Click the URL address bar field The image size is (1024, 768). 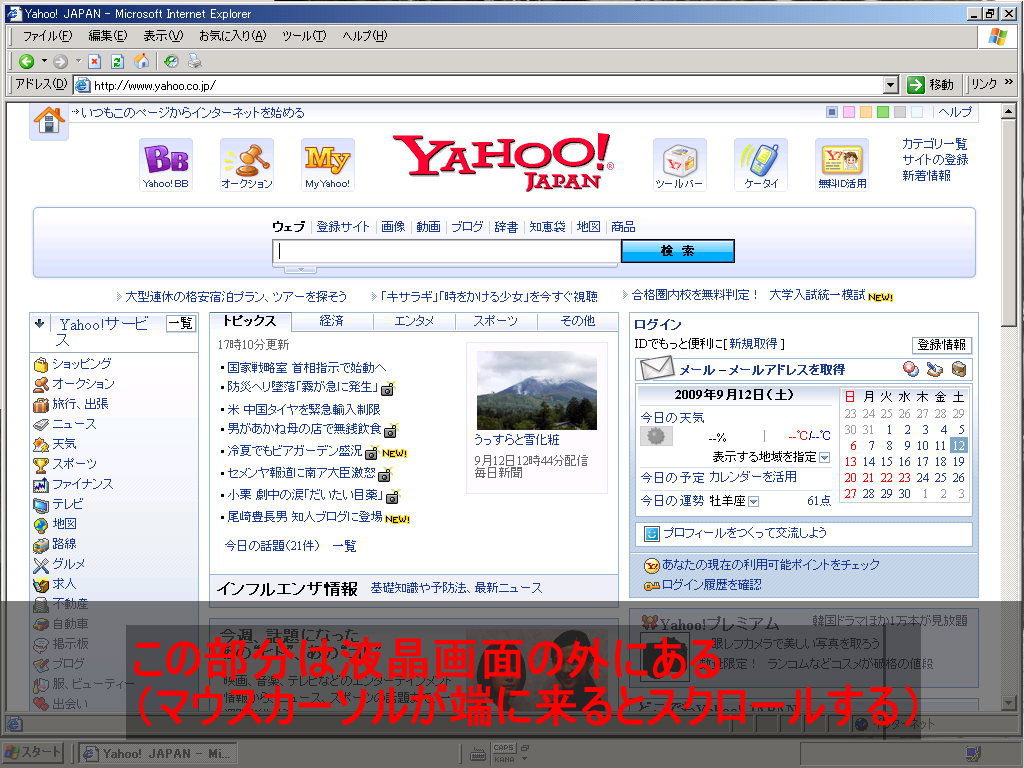(x=487, y=85)
